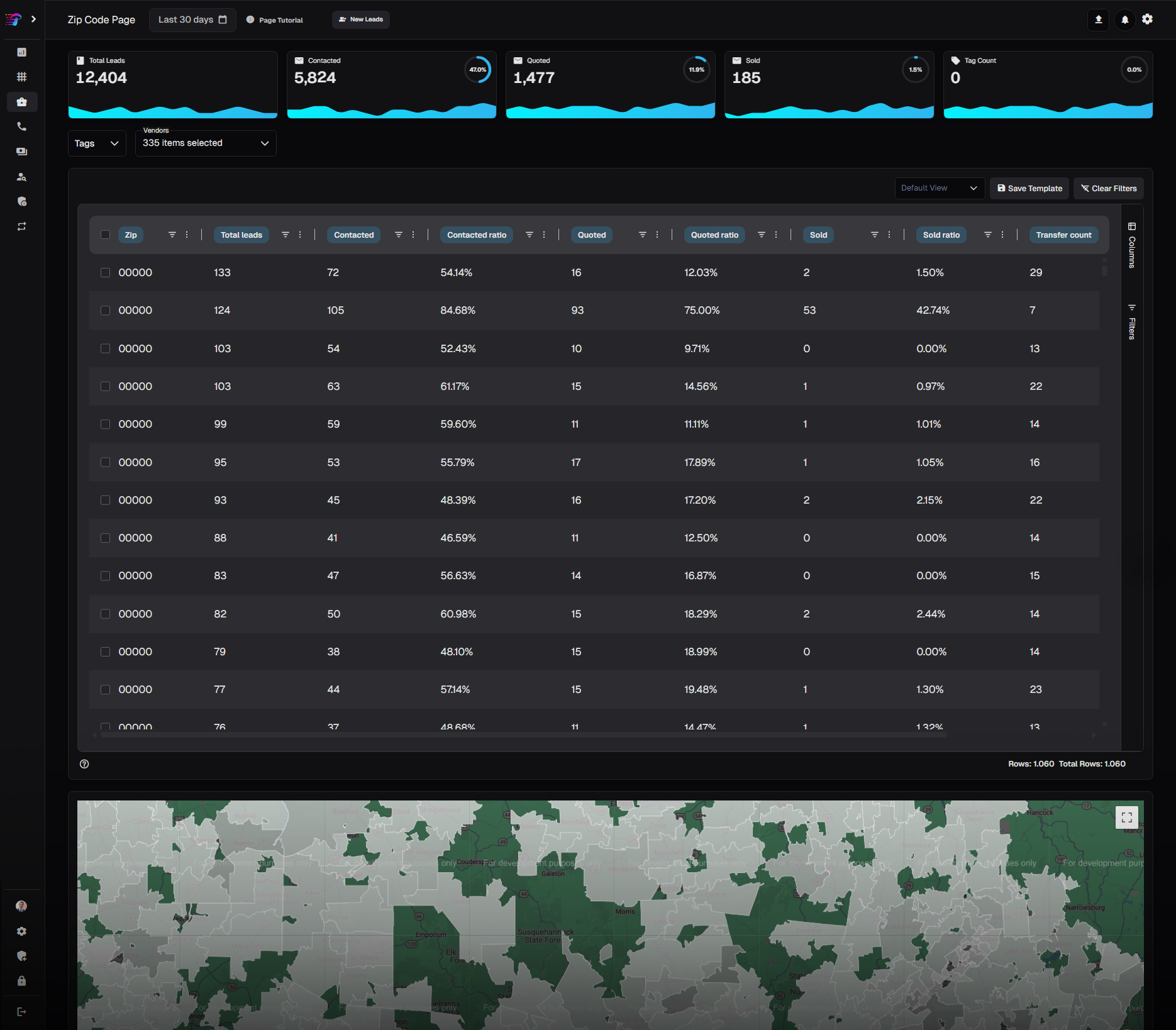Click the Save Template button

(x=1029, y=188)
